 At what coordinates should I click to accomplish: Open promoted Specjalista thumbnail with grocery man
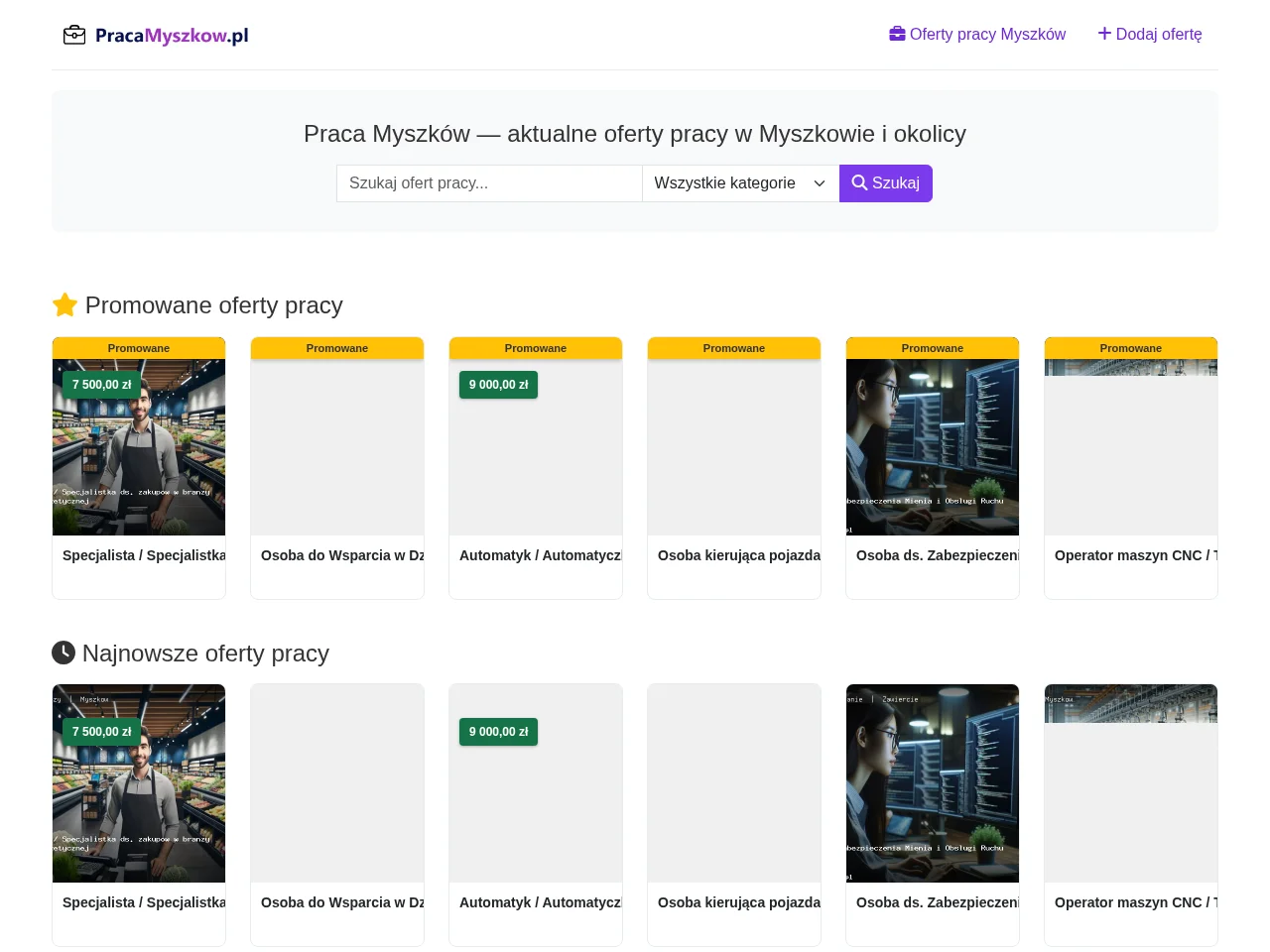point(139,447)
